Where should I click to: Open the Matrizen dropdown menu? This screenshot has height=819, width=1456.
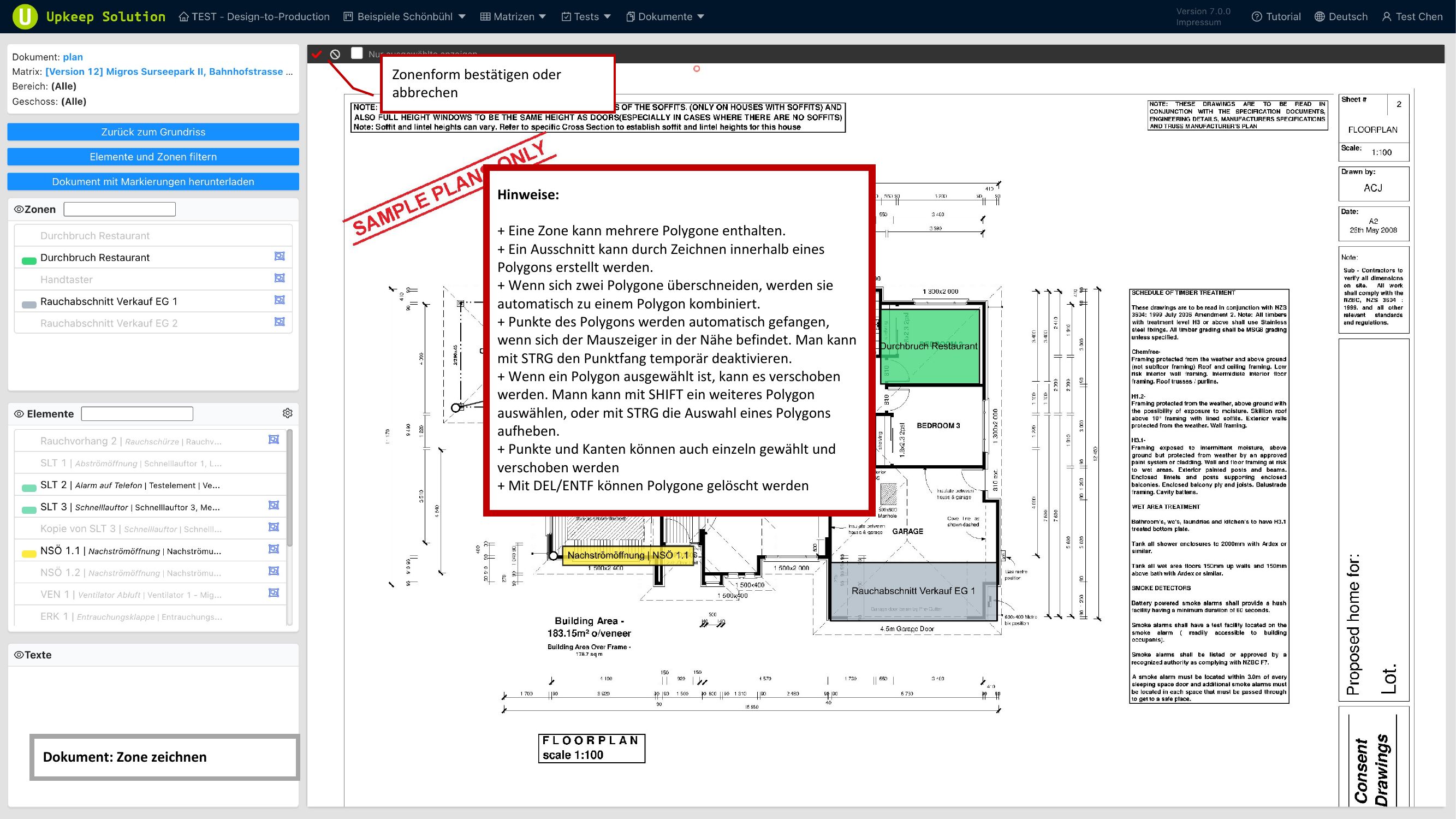[x=513, y=16]
